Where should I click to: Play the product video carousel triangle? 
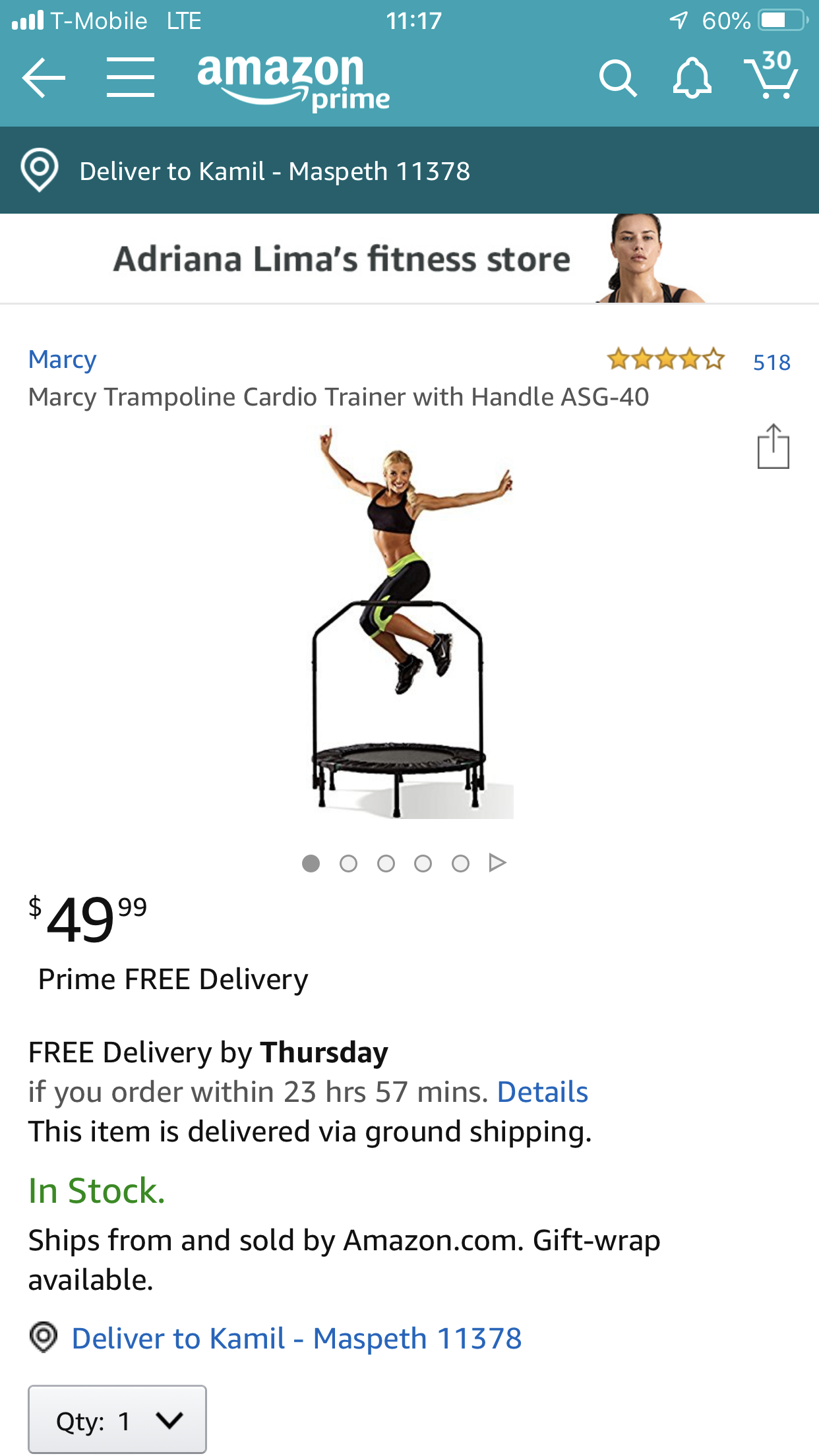(x=497, y=863)
